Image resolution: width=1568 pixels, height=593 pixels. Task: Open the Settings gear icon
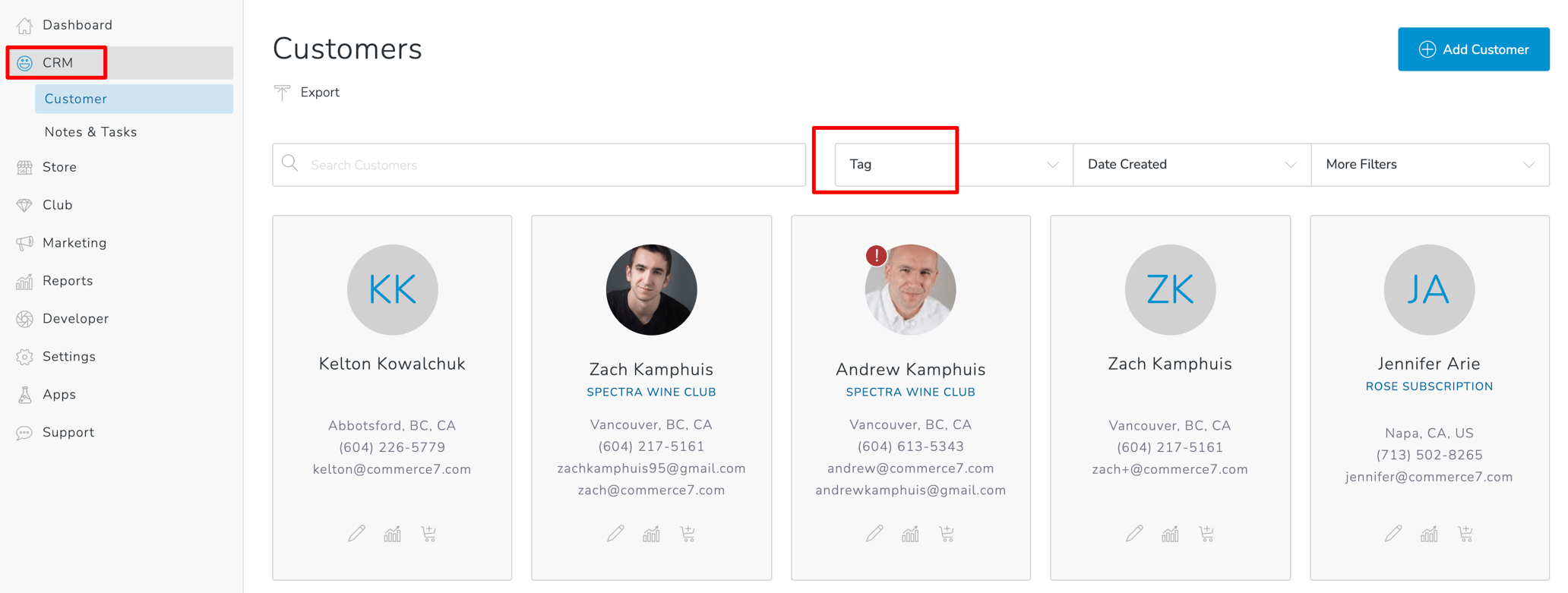click(25, 357)
